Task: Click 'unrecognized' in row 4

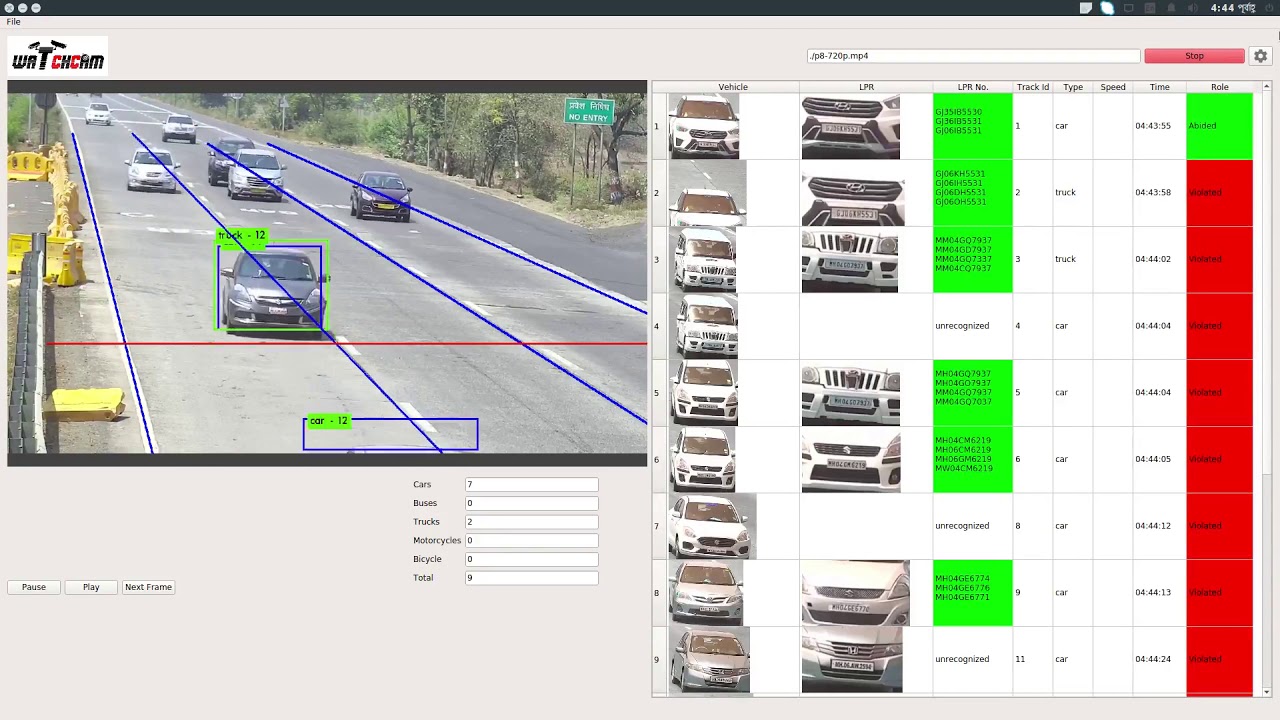Action: [x=962, y=326]
